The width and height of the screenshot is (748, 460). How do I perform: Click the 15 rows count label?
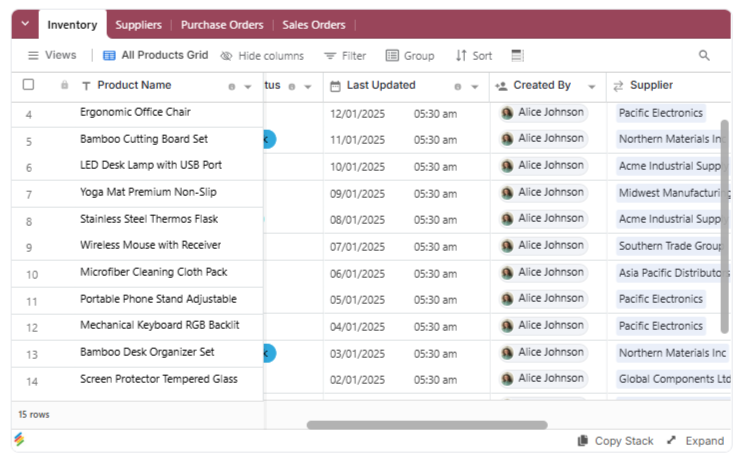[x=34, y=415]
